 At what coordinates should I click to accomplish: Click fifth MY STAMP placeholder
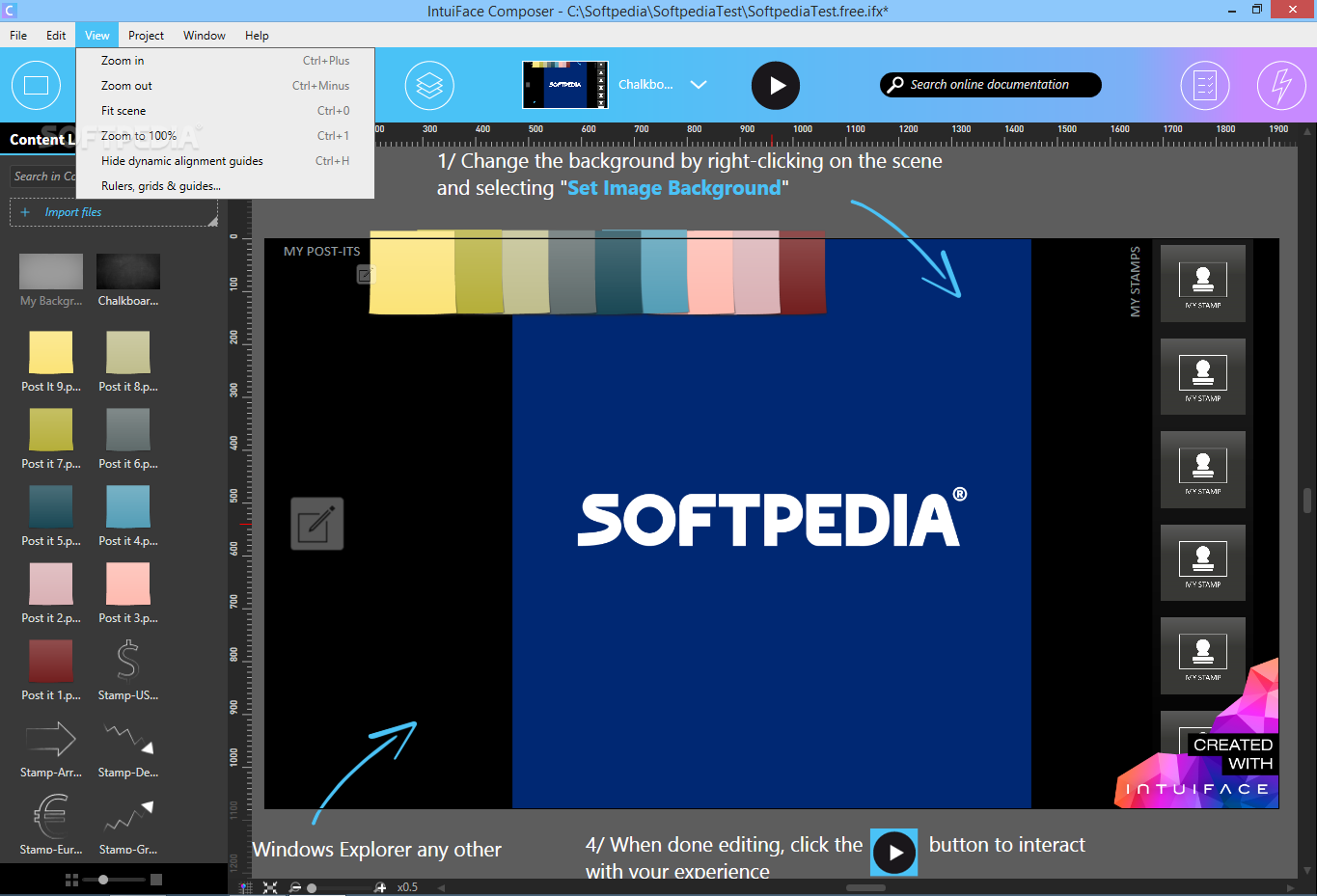(x=1203, y=656)
